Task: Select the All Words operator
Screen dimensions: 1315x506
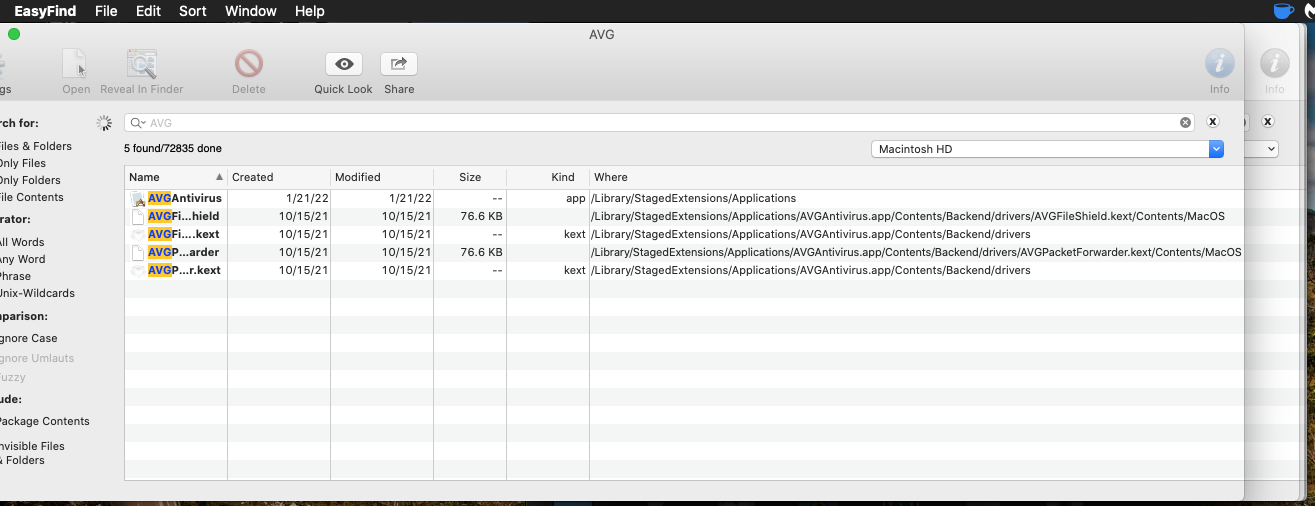Action: 22,242
